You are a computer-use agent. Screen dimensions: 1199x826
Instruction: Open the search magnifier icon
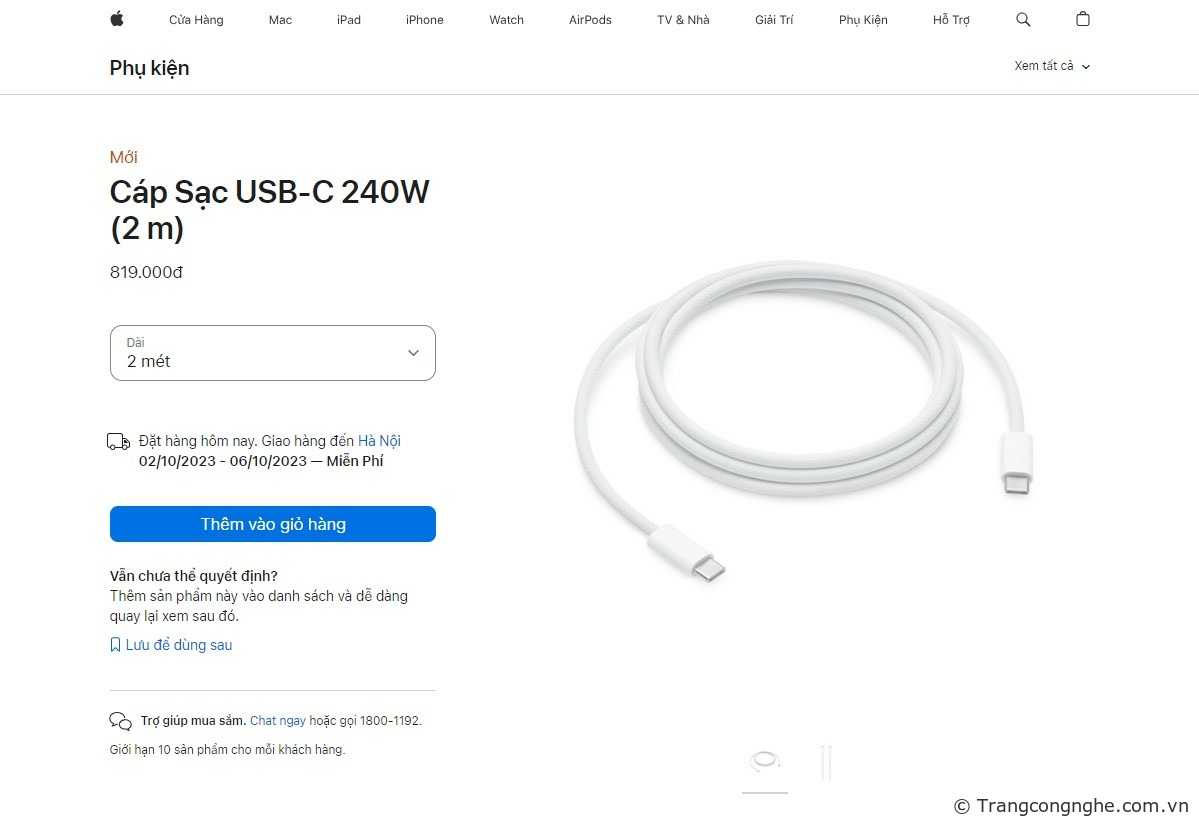pyautogui.click(x=1023, y=19)
